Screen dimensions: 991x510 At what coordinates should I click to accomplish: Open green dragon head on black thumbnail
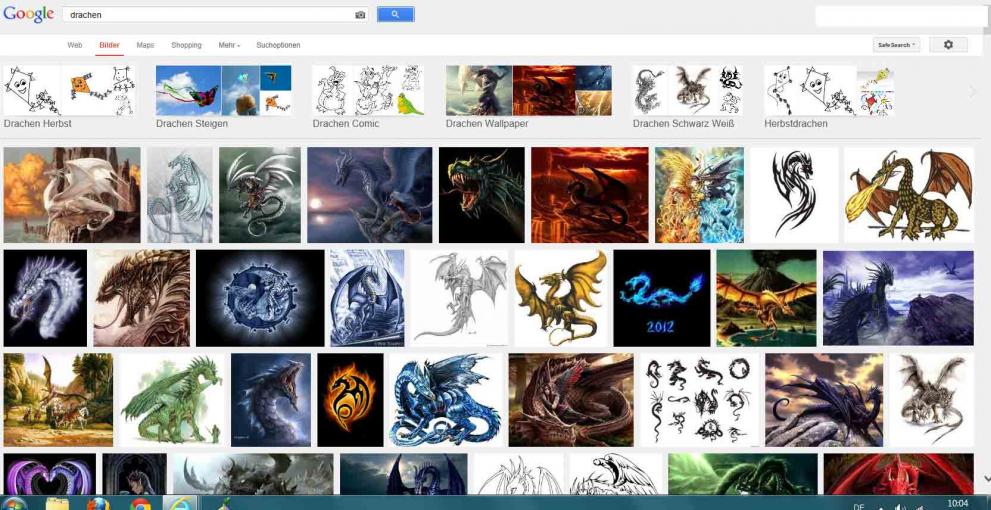[x=482, y=195]
